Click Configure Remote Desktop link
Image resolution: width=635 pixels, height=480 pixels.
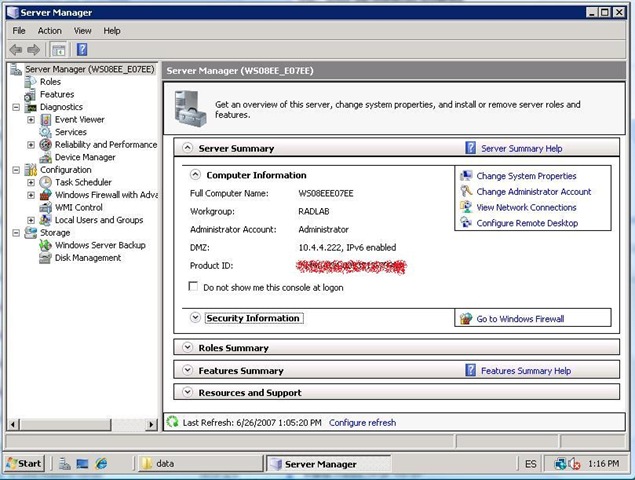pos(526,223)
